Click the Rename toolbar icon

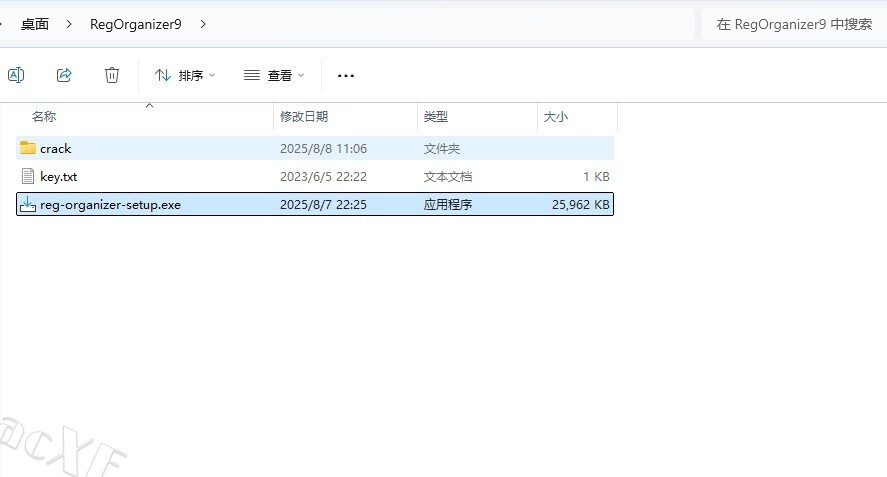[16, 75]
